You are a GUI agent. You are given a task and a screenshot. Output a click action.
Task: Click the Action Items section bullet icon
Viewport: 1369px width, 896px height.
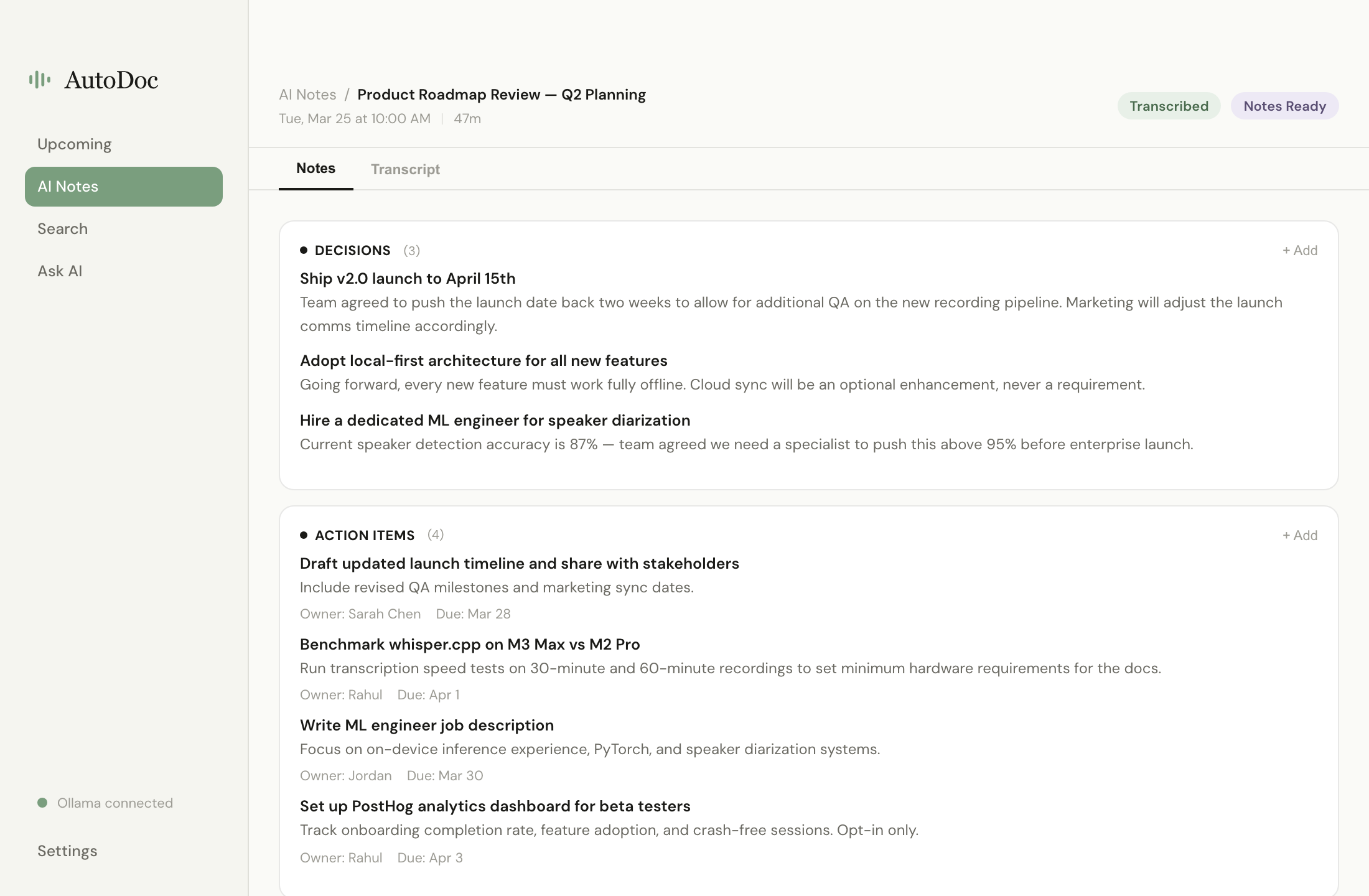click(304, 534)
